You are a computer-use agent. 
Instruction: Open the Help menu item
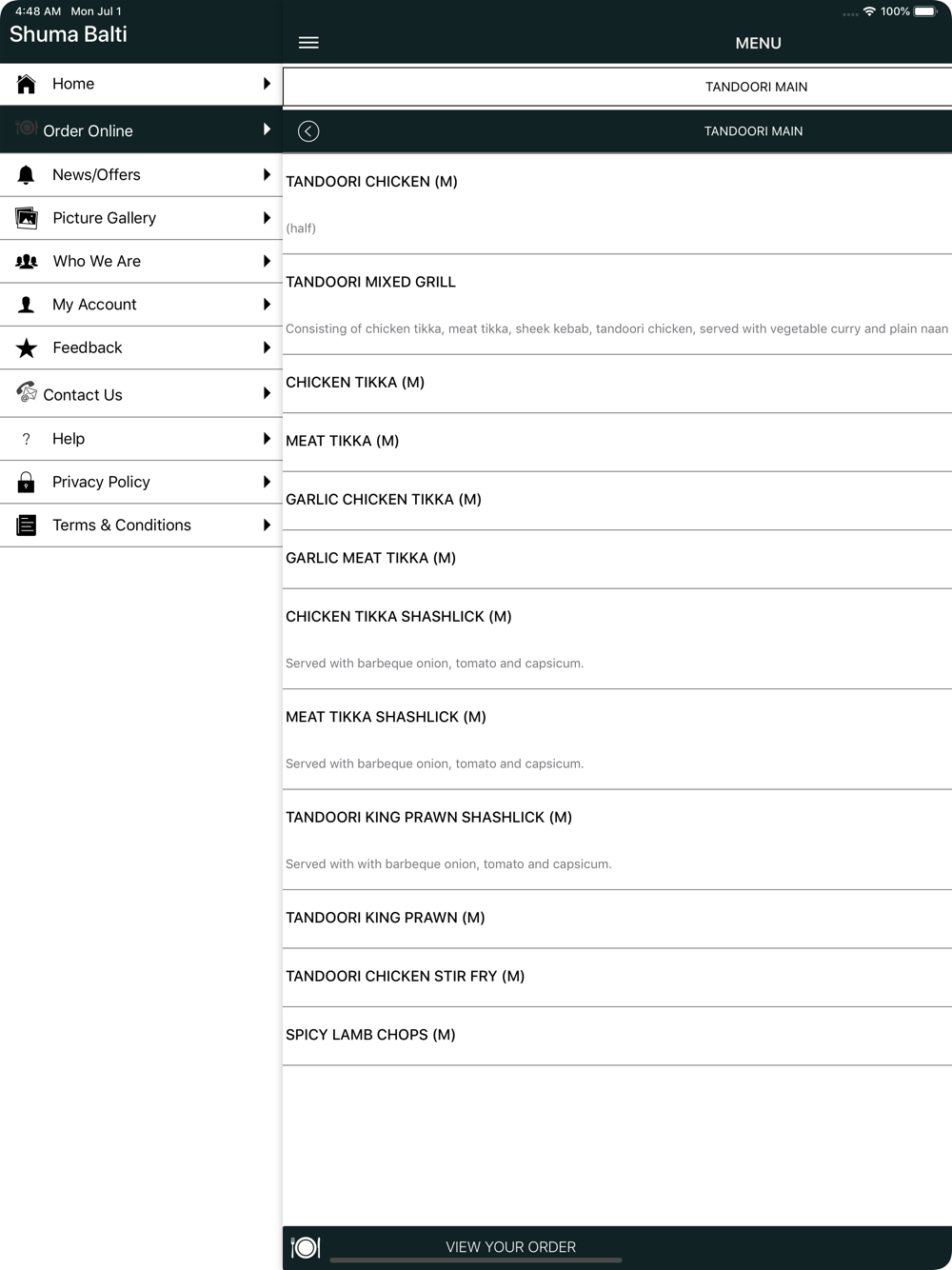(x=141, y=439)
